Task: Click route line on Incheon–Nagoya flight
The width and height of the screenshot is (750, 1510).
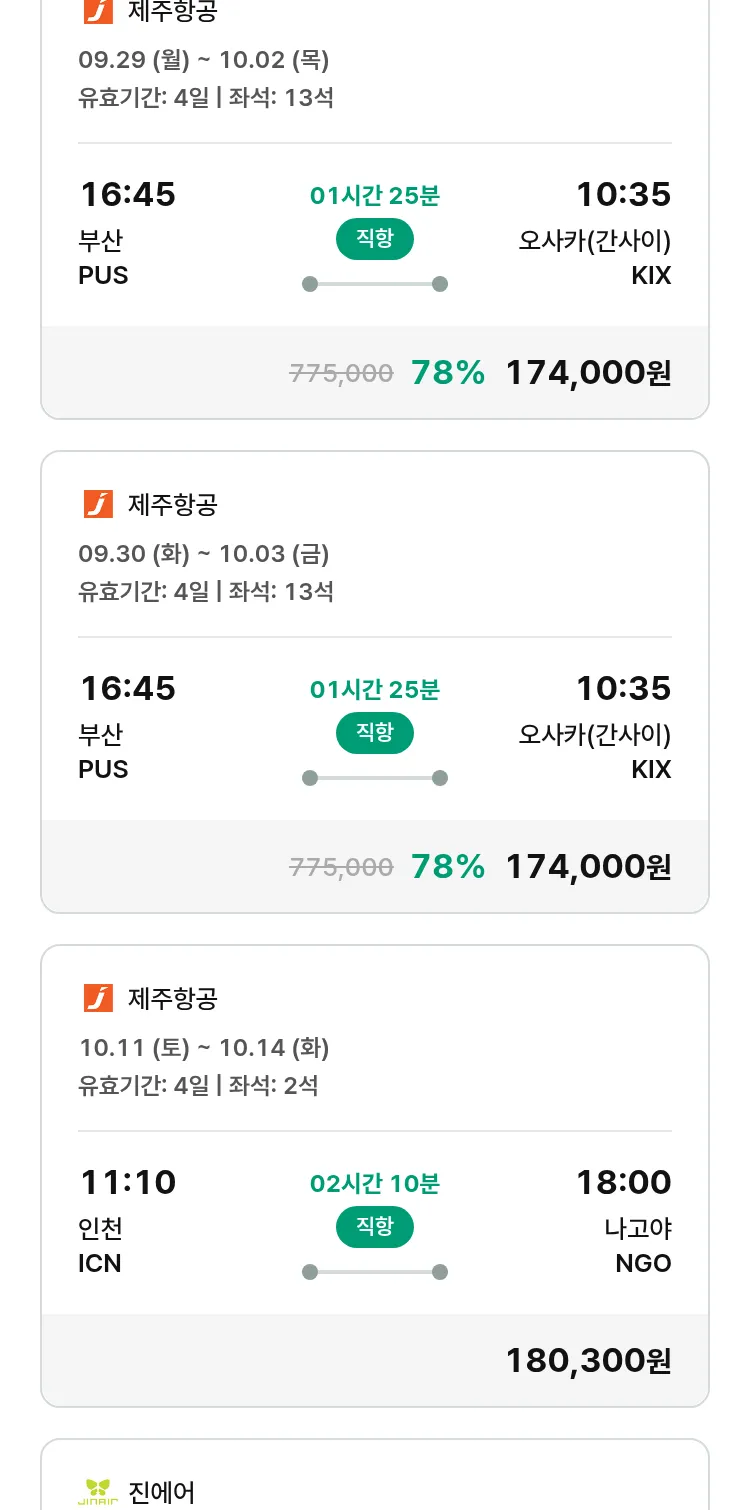Action: (375, 1272)
